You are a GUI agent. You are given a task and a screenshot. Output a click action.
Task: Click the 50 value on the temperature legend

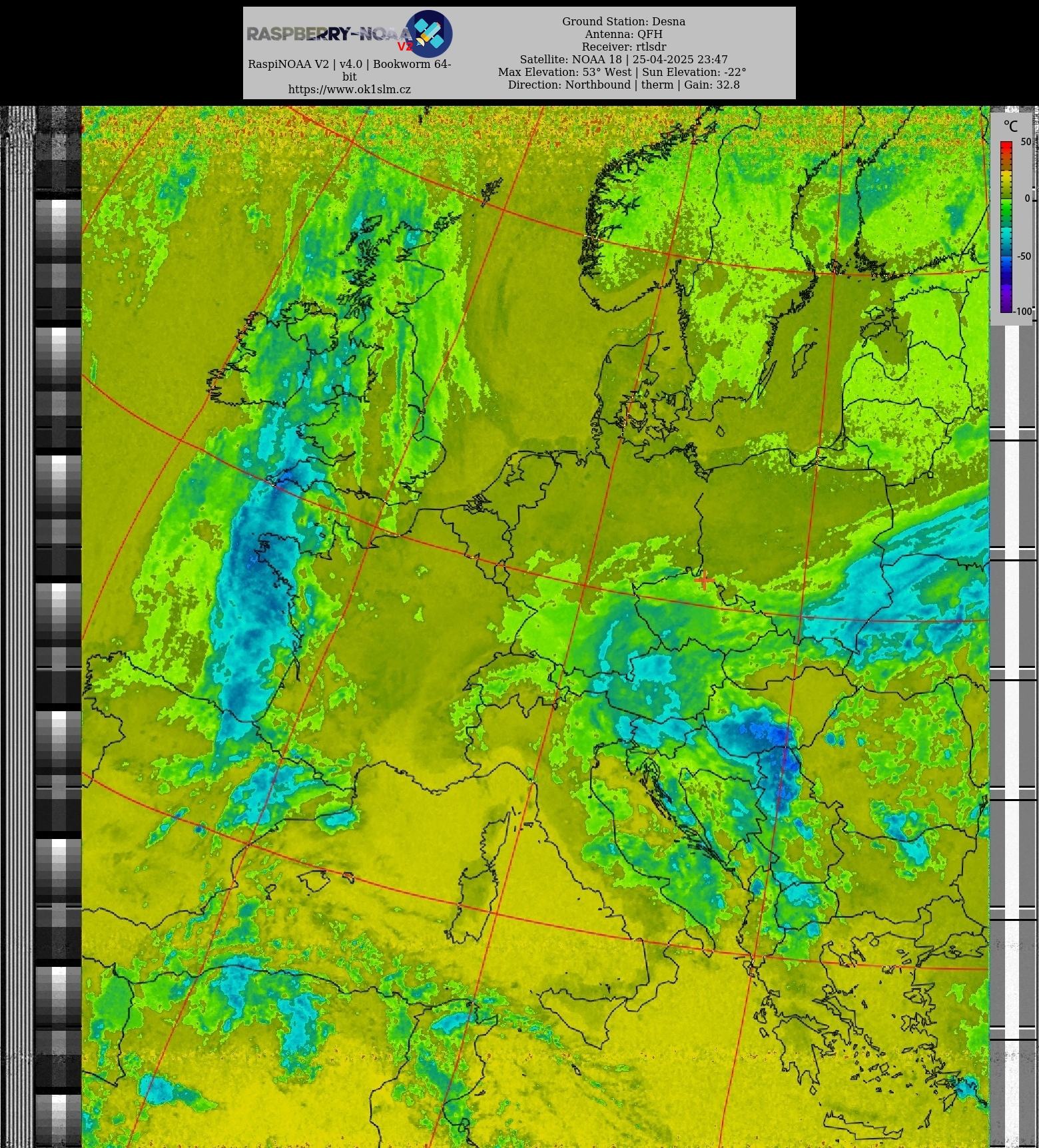click(x=1026, y=142)
